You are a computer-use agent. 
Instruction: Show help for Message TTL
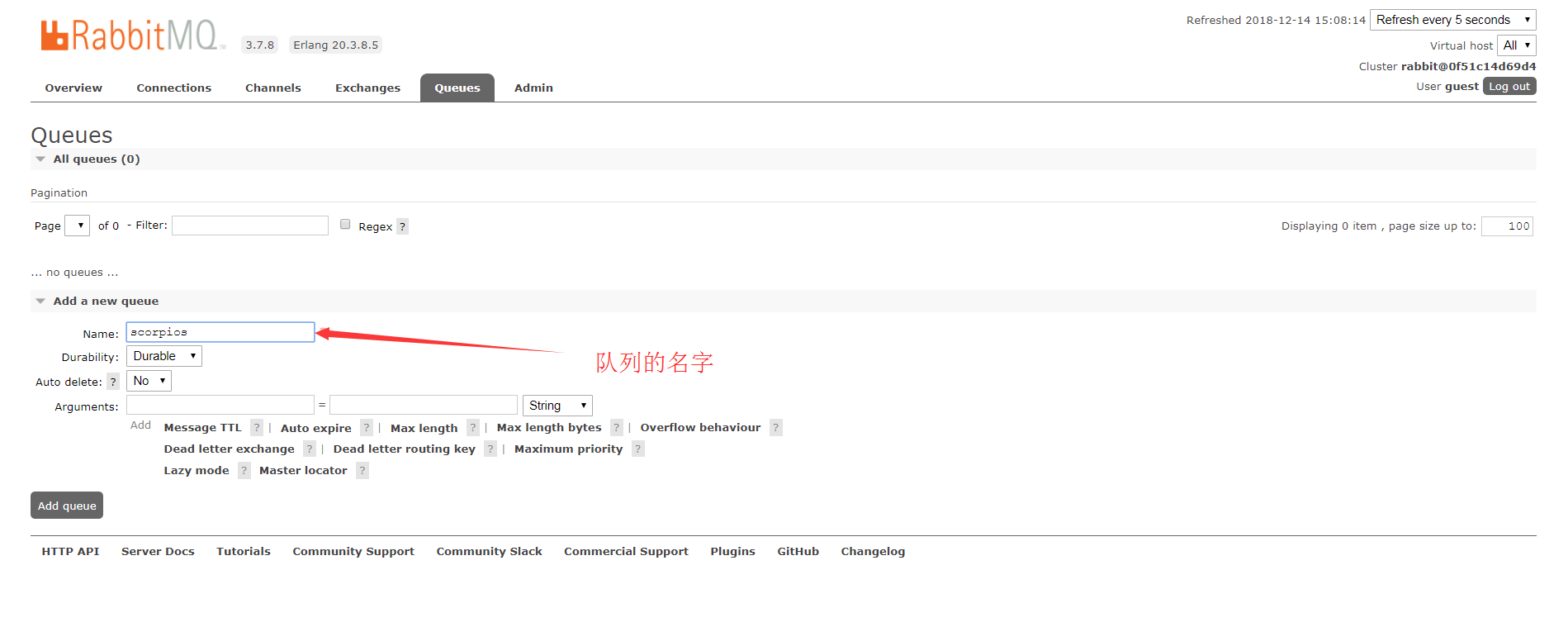(x=257, y=427)
